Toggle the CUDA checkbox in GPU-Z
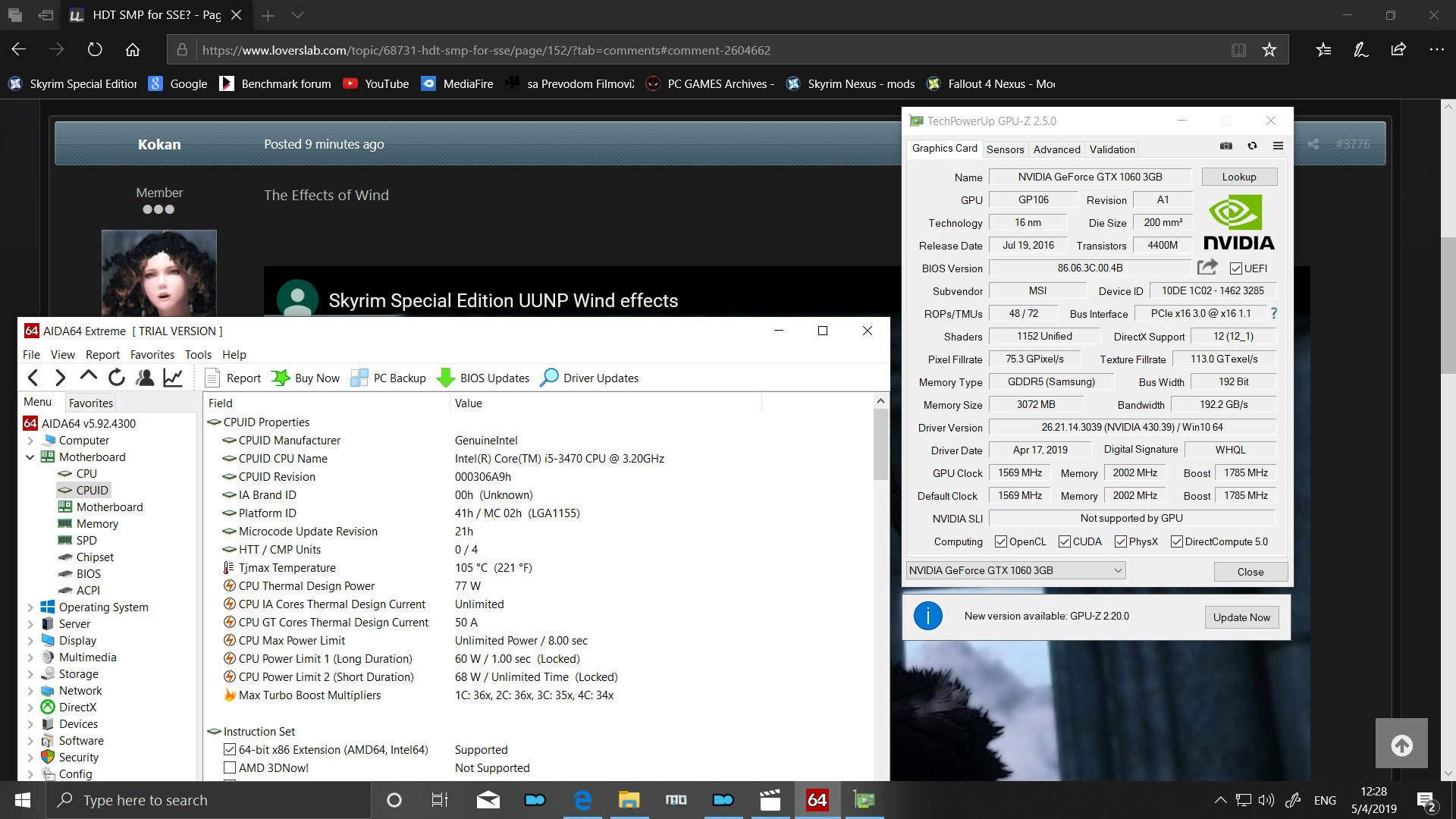This screenshot has width=1456, height=819. (x=1065, y=541)
